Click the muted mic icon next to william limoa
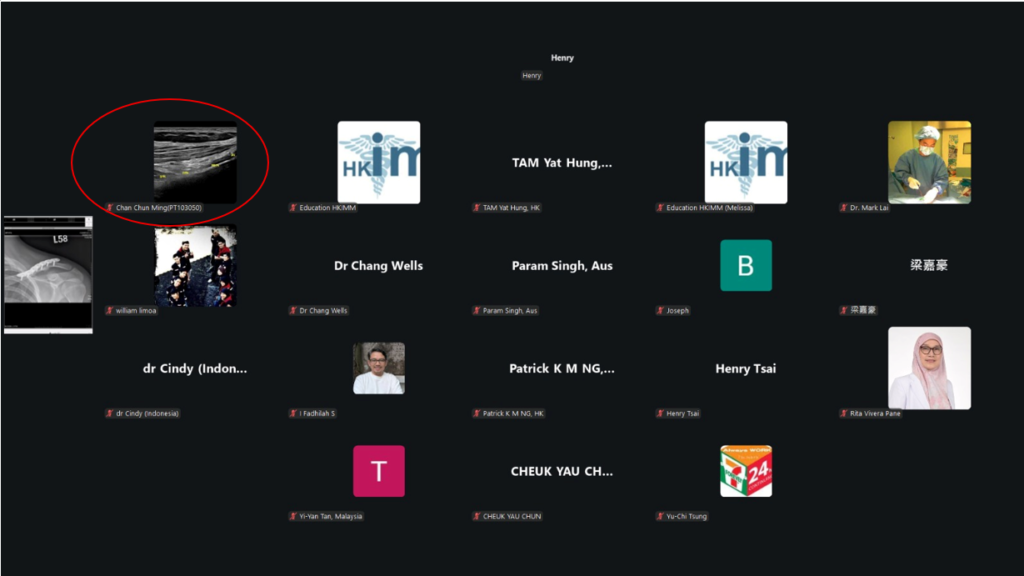Image resolution: width=1024 pixels, height=576 pixels. (x=110, y=311)
